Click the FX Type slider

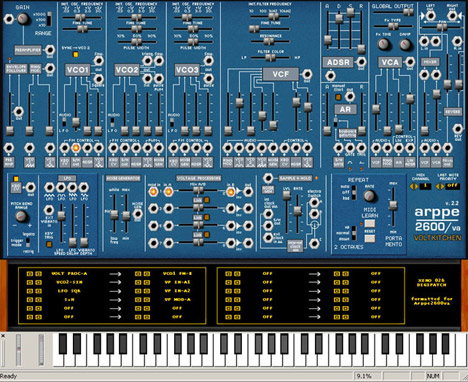[393, 26]
